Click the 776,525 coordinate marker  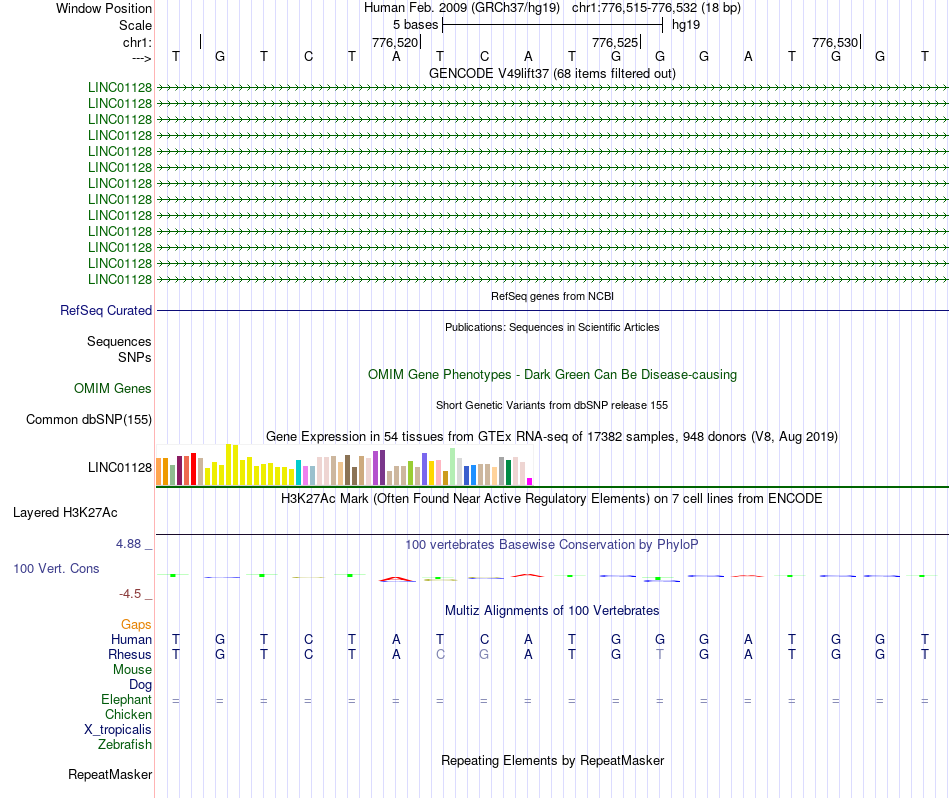(615, 42)
